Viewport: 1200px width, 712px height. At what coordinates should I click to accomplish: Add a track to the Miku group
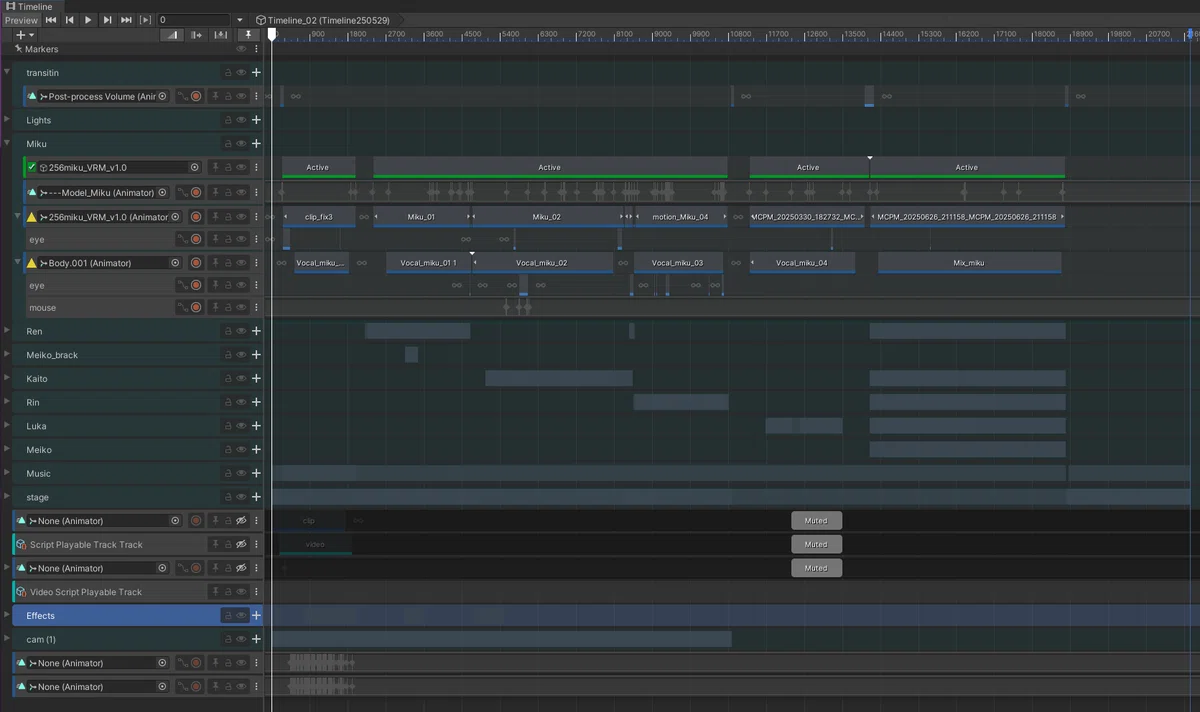256,144
